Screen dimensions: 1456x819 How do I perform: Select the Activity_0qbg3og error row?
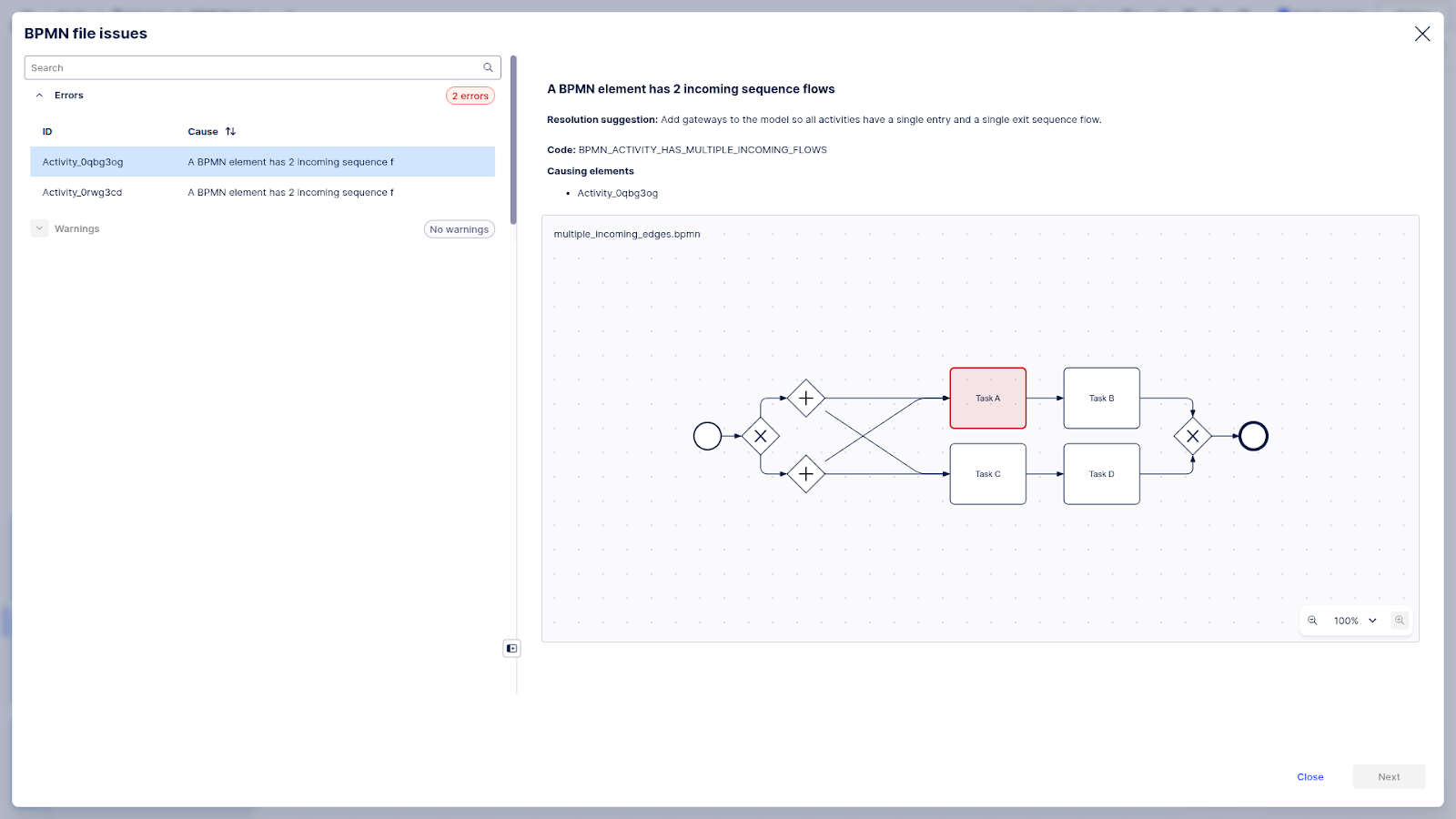click(262, 162)
